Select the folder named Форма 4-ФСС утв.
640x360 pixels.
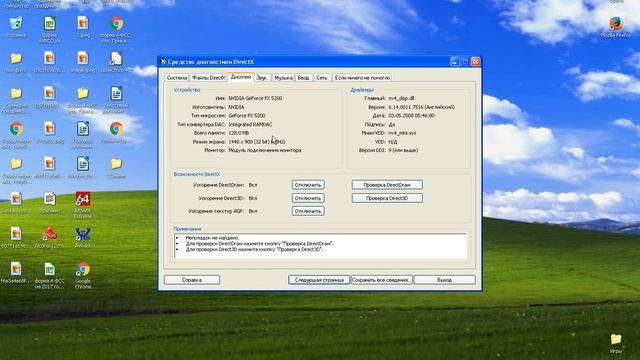pos(83,93)
